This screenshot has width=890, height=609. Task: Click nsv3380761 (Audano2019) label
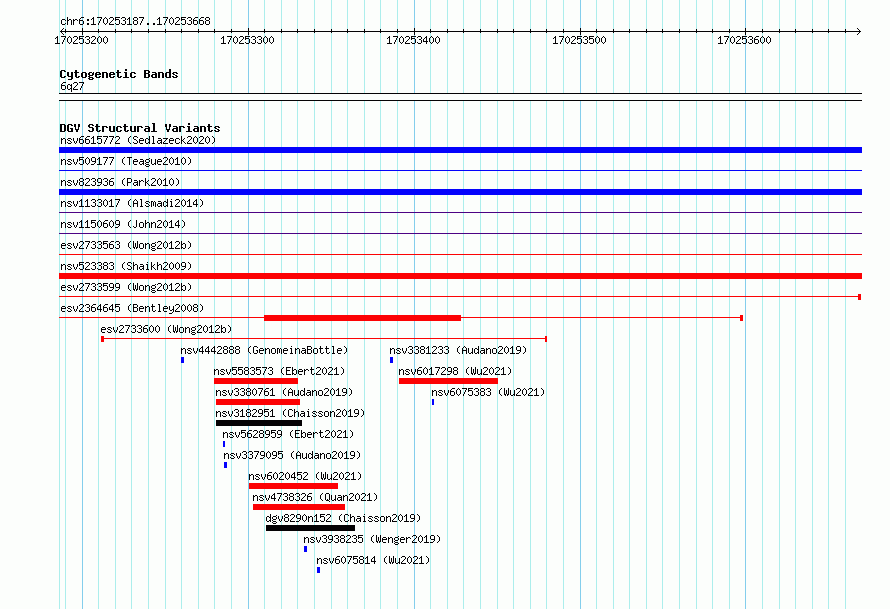284,392
